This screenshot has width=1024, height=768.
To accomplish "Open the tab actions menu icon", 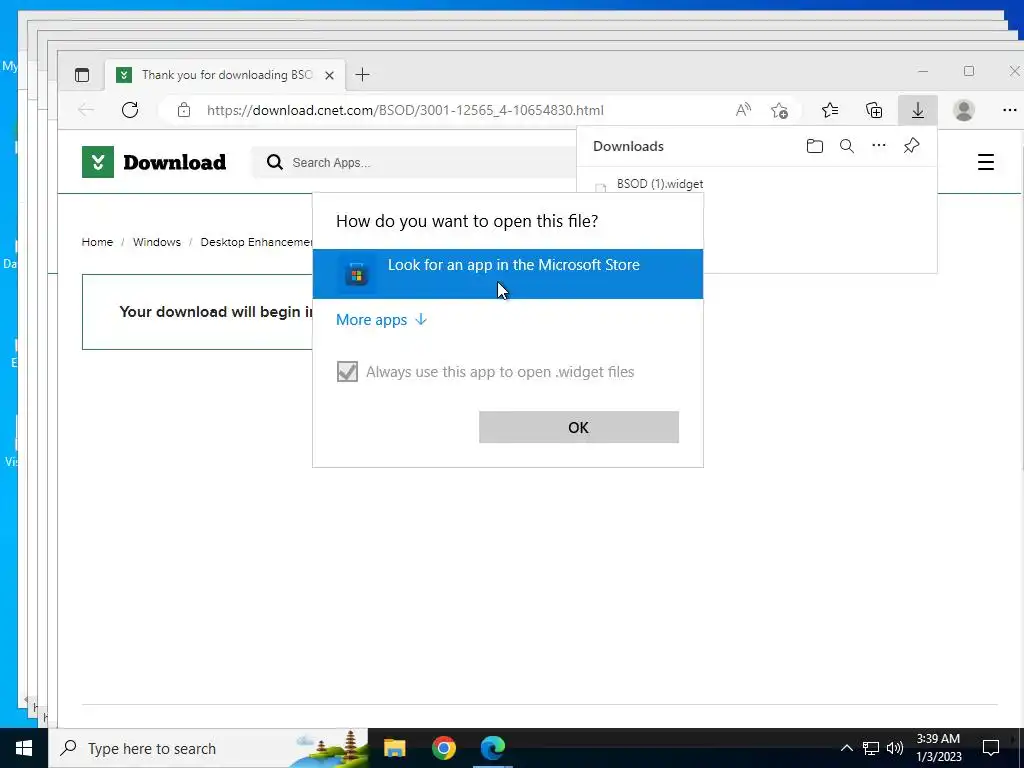I will [82, 75].
